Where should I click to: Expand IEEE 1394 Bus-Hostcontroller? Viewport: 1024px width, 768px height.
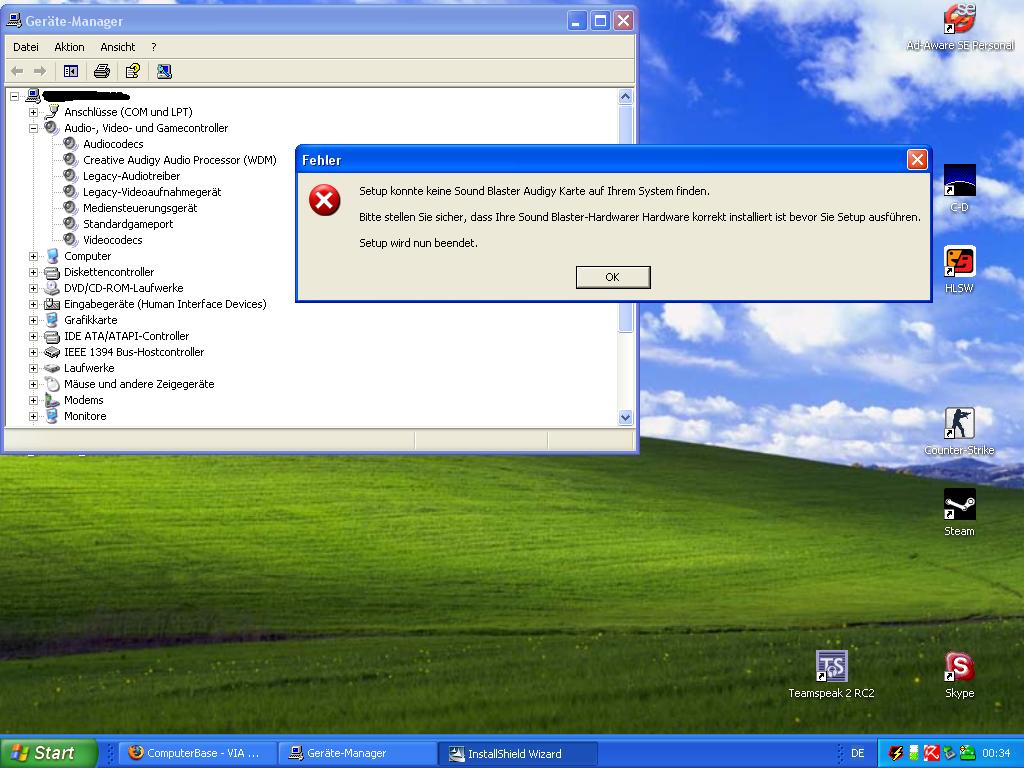(33, 352)
